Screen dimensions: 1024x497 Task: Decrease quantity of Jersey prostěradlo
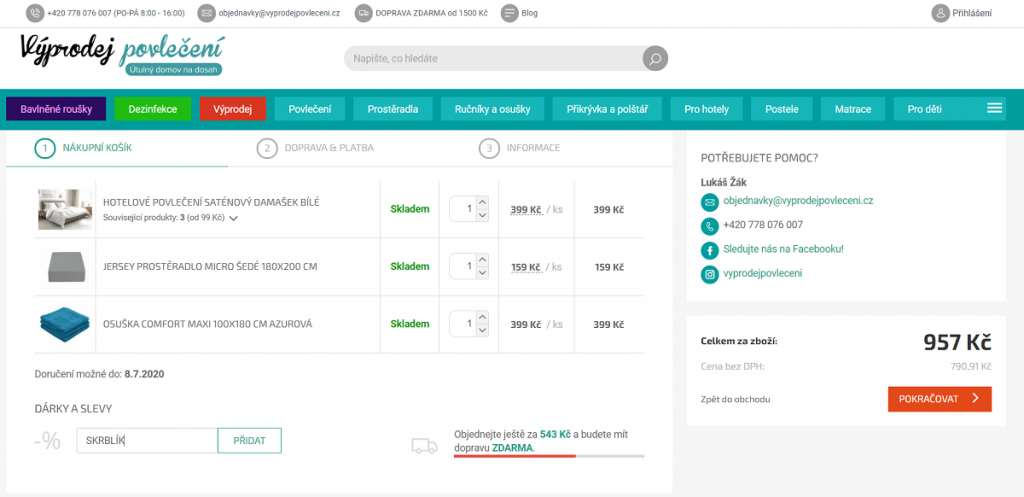[x=483, y=273]
